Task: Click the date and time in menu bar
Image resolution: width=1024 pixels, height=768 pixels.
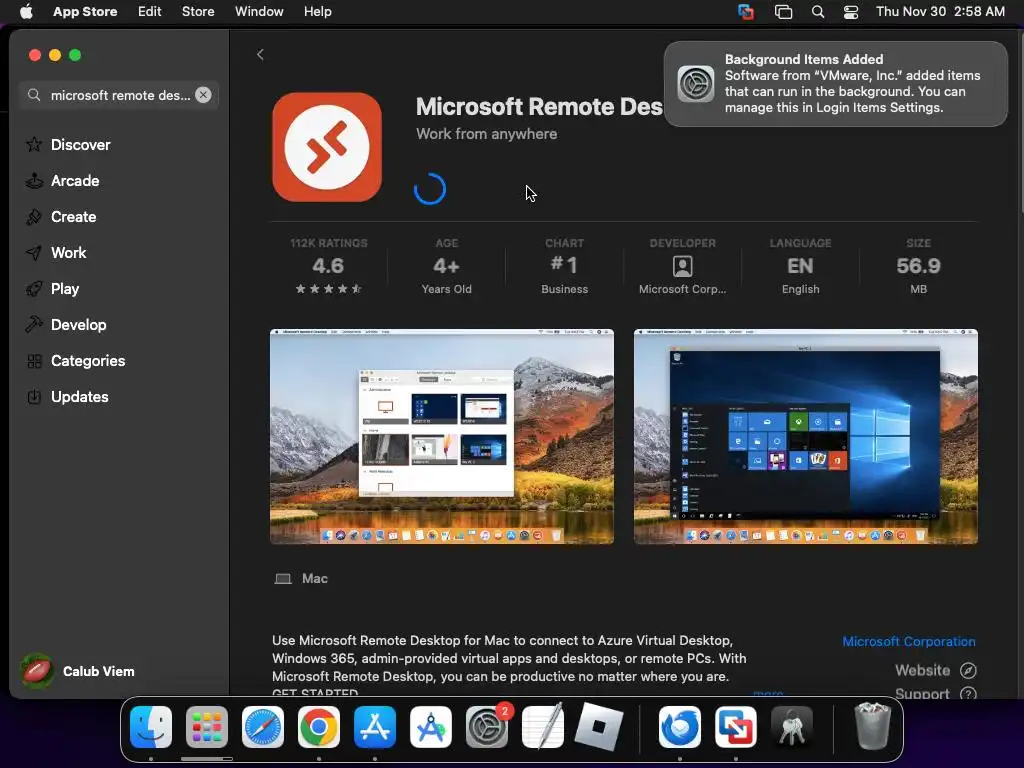Action: pyautogui.click(x=940, y=12)
